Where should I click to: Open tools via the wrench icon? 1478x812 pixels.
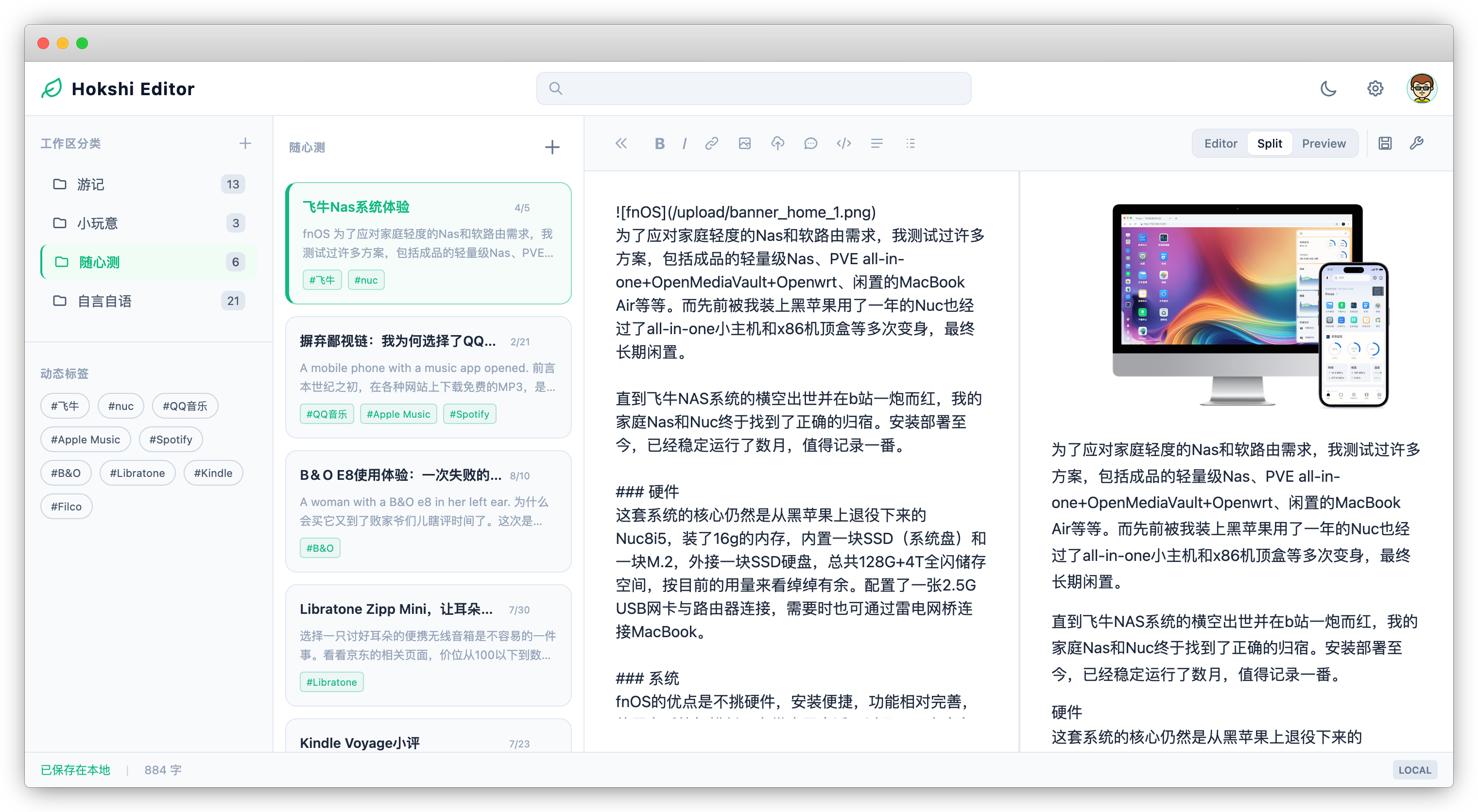[x=1417, y=143]
